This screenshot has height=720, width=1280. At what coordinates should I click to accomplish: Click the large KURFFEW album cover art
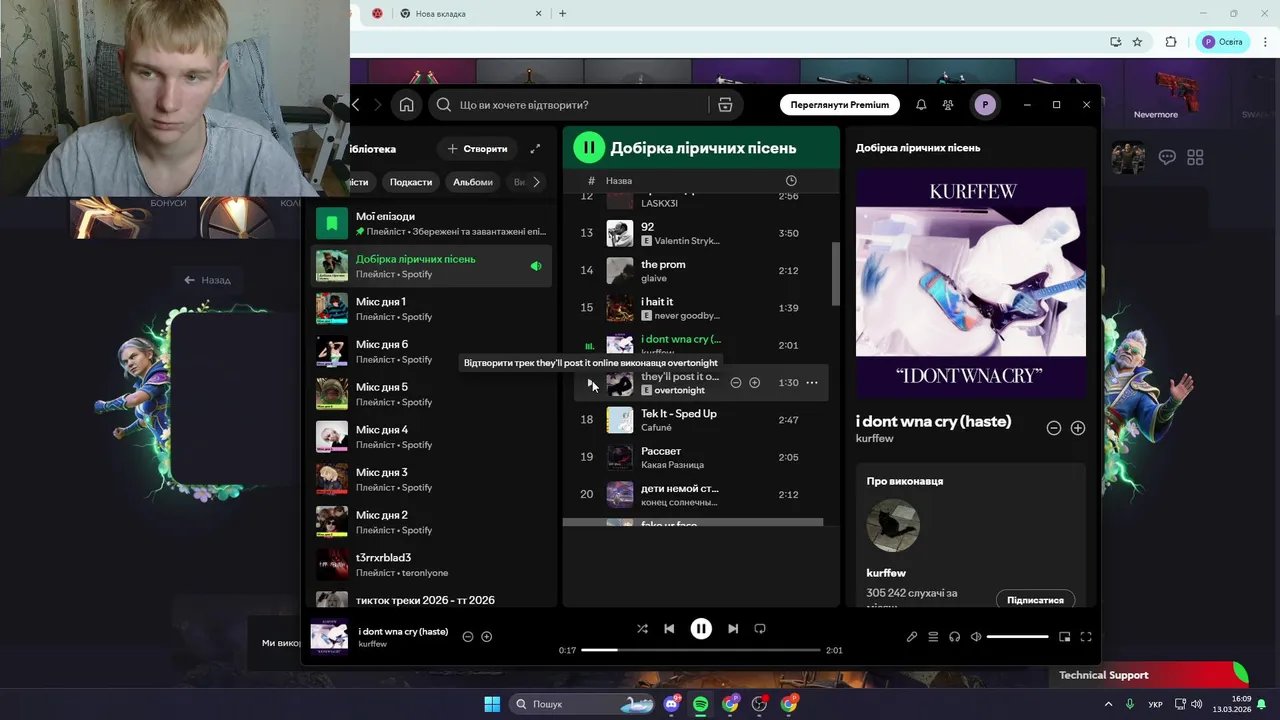971,283
